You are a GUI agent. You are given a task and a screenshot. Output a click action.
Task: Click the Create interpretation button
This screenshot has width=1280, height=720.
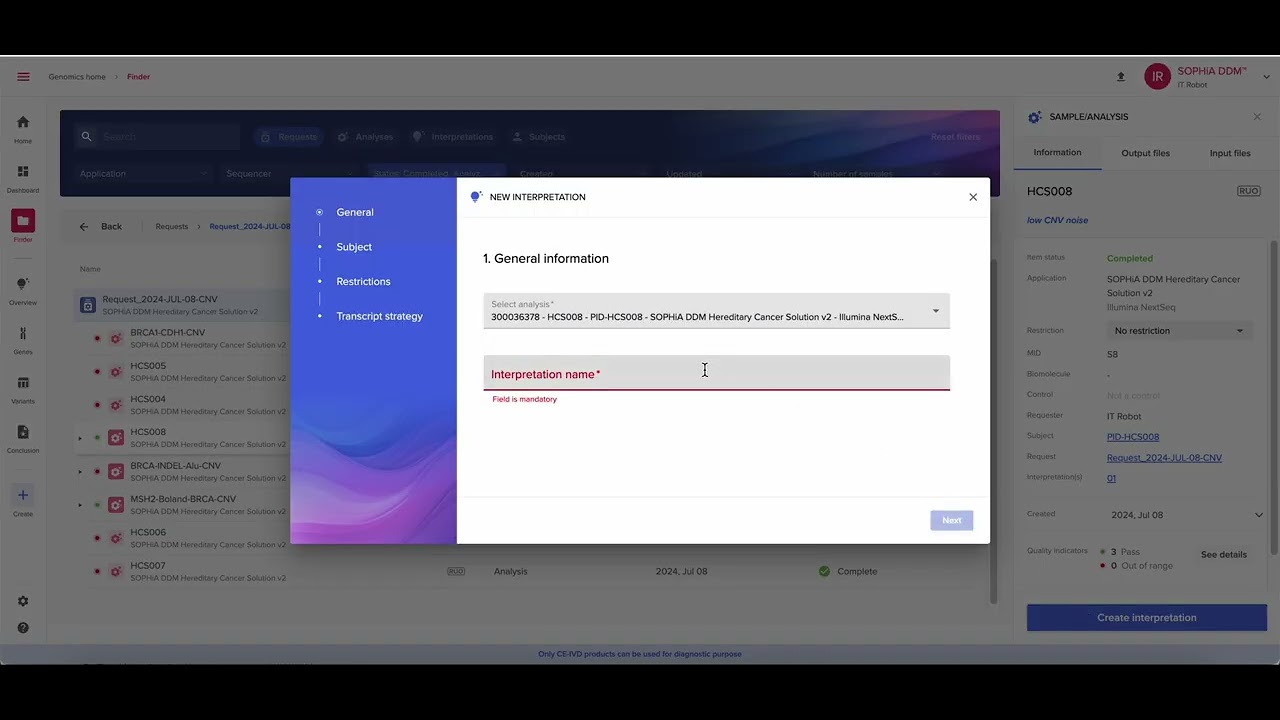1146,618
